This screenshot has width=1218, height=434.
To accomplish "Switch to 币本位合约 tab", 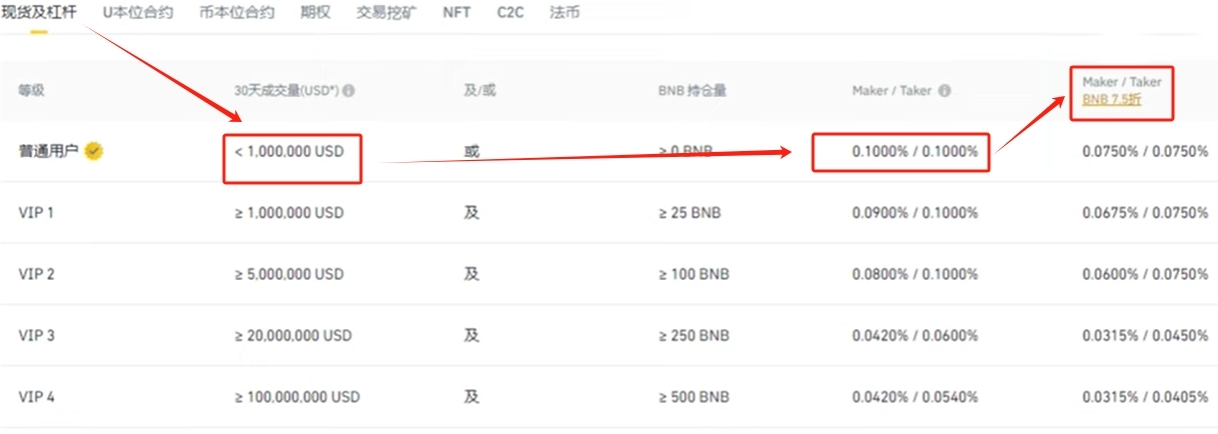I will [237, 13].
